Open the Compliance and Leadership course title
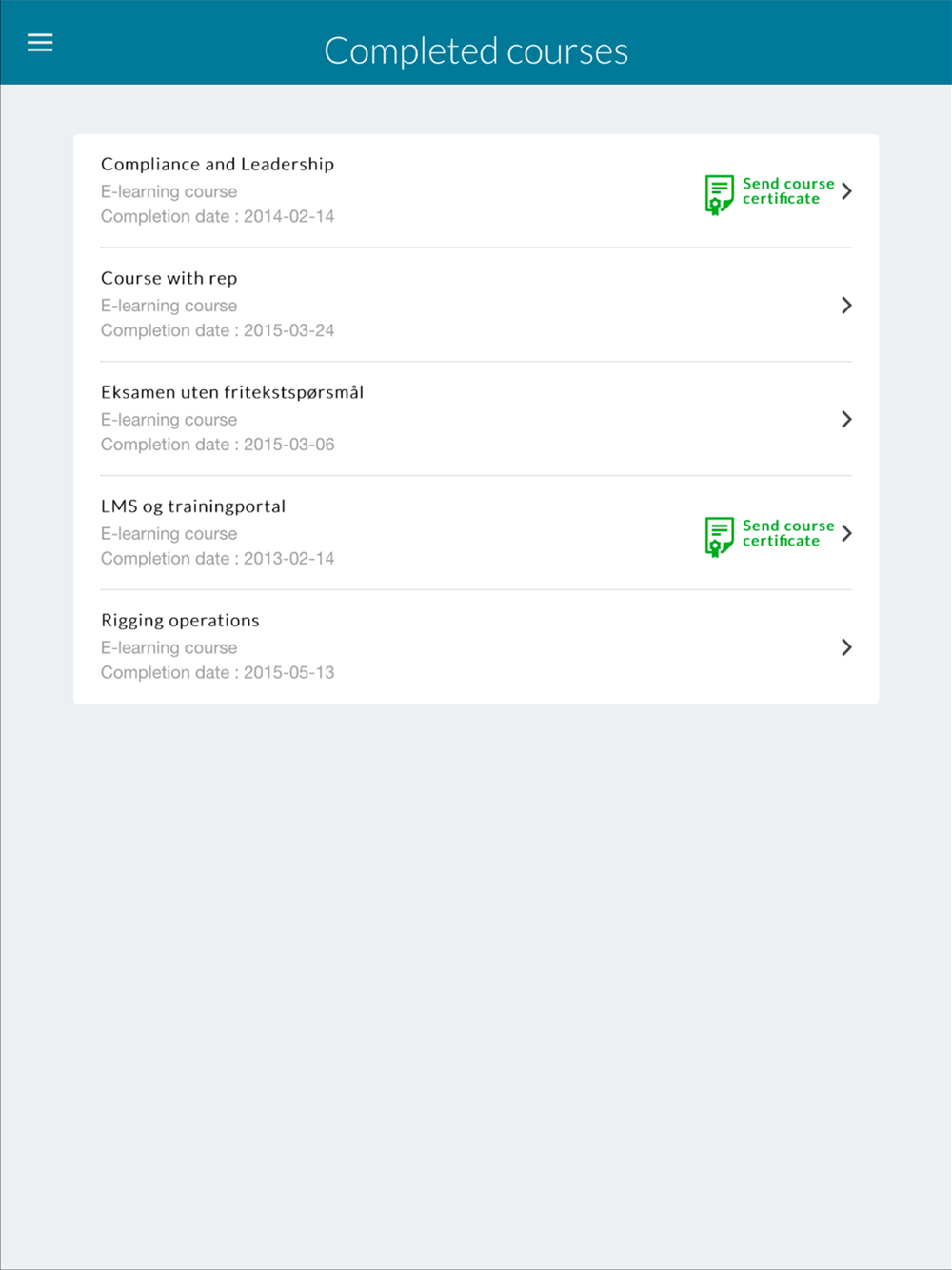952x1270 pixels. 217,165
